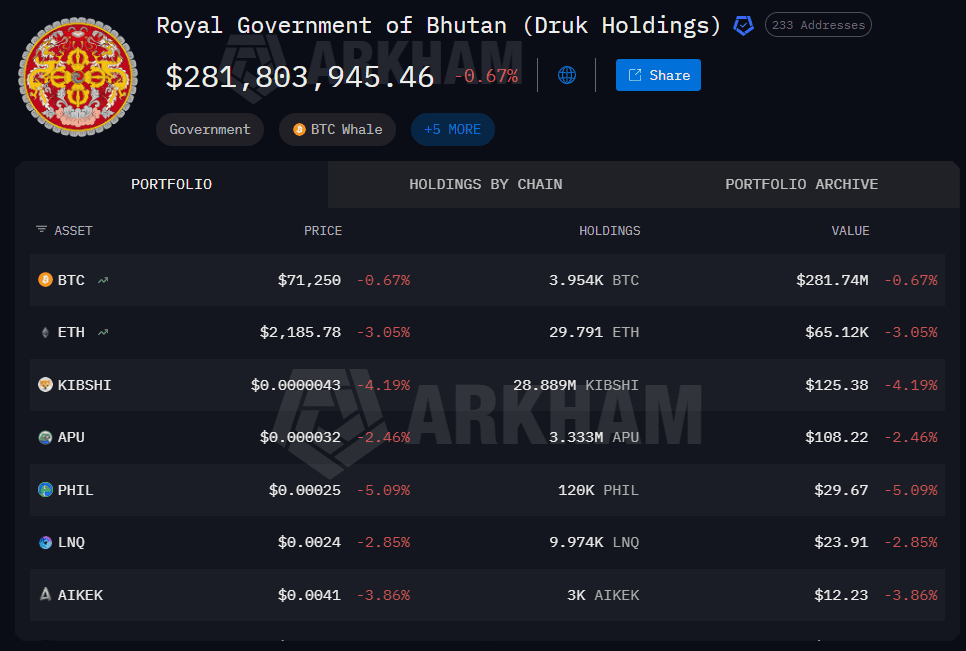The image size is (966, 651).
Task: Click the AIKEK price $0.0041
Action: (x=309, y=595)
